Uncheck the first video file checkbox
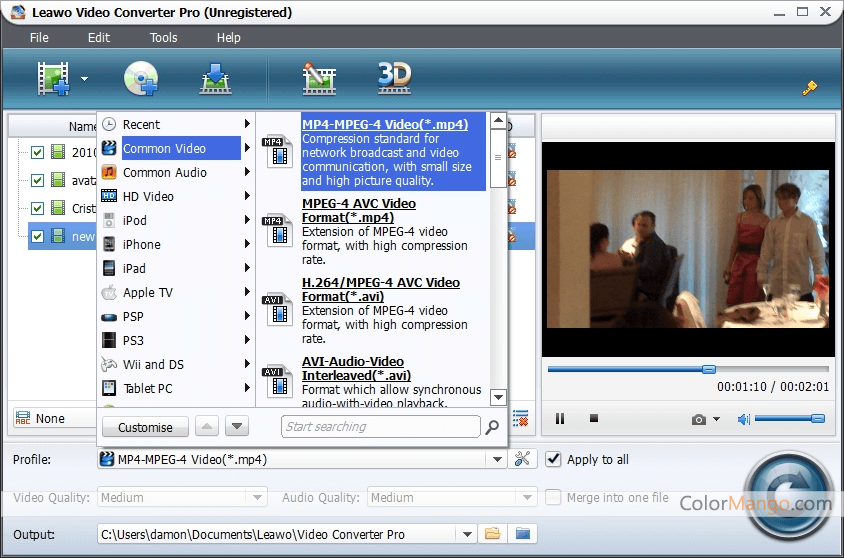The width and height of the screenshot is (844, 558). pos(37,153)
